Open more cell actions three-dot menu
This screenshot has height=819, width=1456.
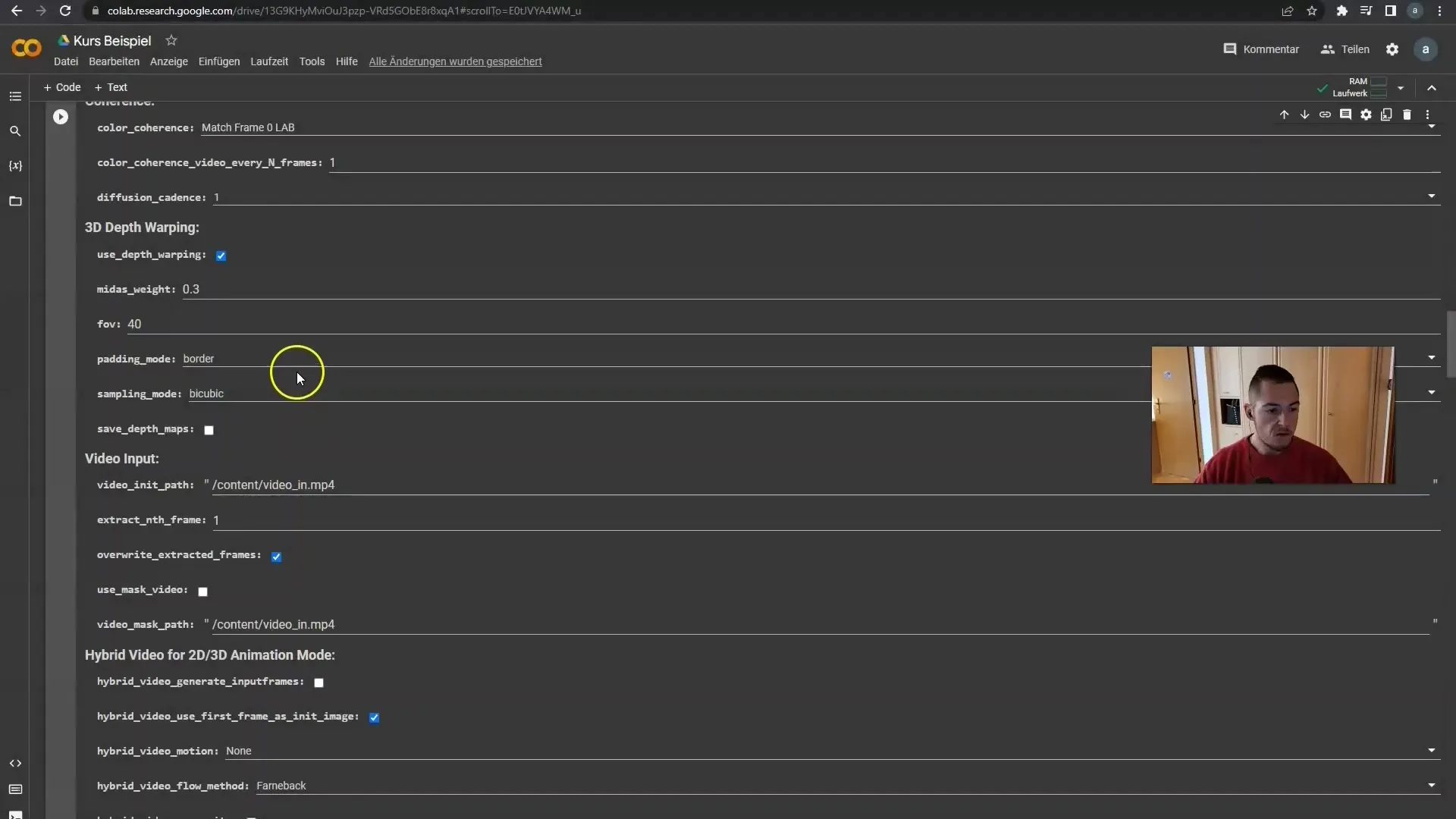coord(1428,115)
